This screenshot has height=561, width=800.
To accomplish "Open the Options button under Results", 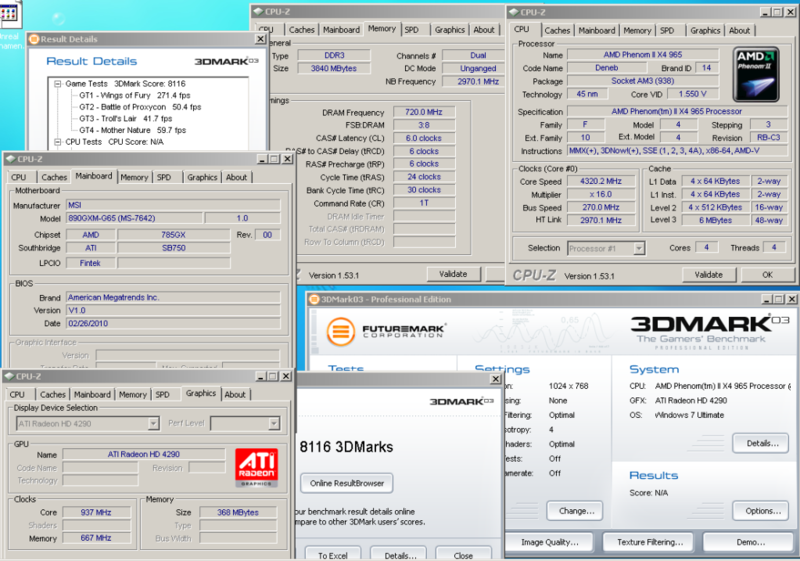I will [x=762, y=510].
